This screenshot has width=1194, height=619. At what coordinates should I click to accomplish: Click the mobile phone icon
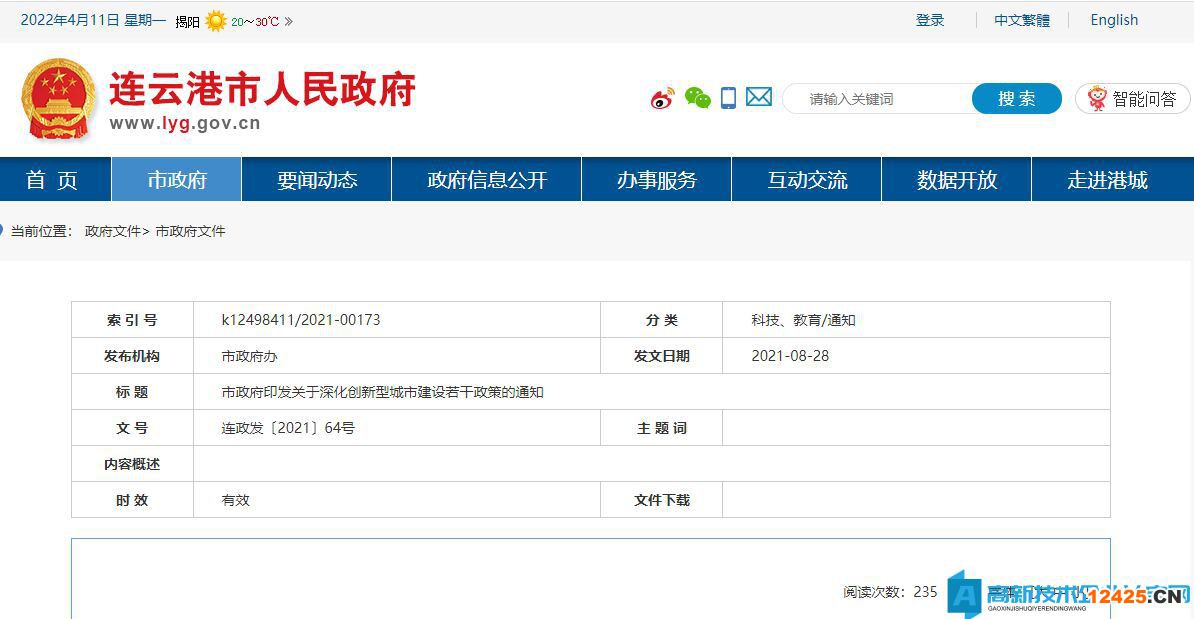point(728,98)
